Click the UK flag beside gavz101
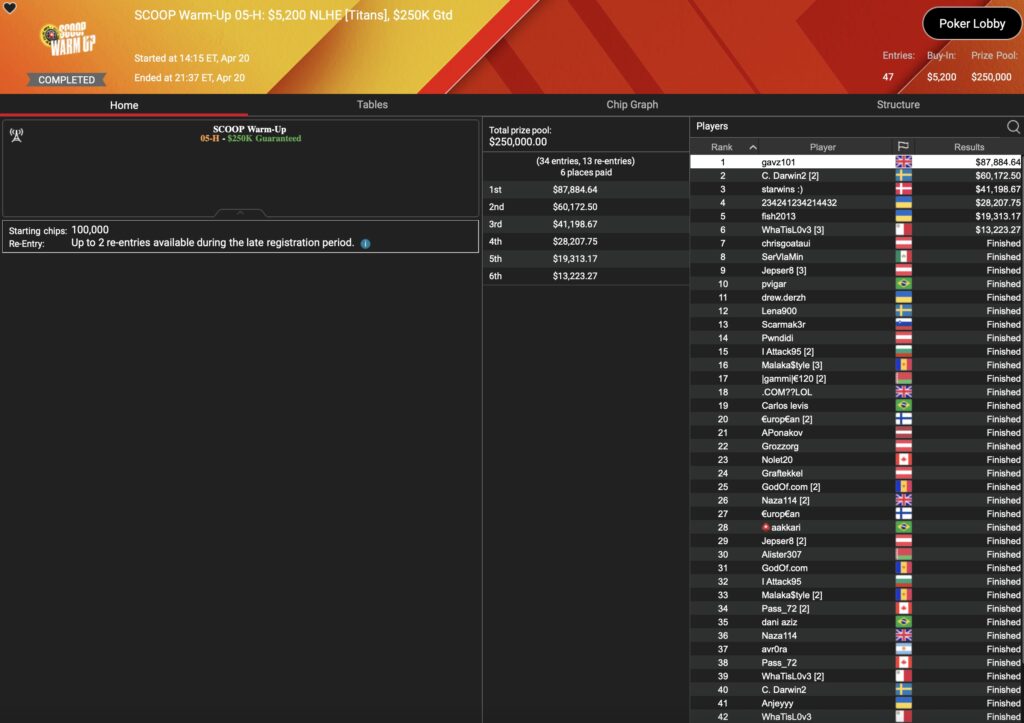Screen dimensions: 1024x723 (903, 162)
